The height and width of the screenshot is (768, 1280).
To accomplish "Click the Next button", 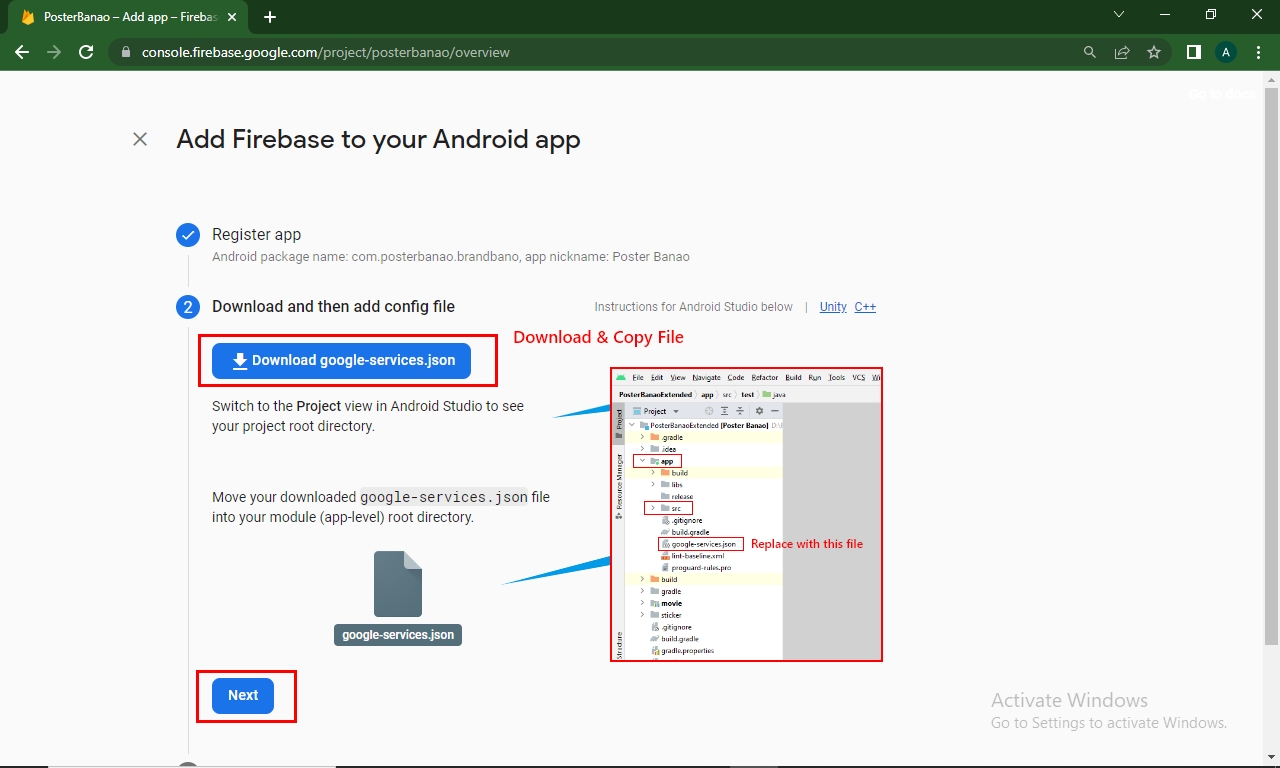I will [x=243, y=695].
